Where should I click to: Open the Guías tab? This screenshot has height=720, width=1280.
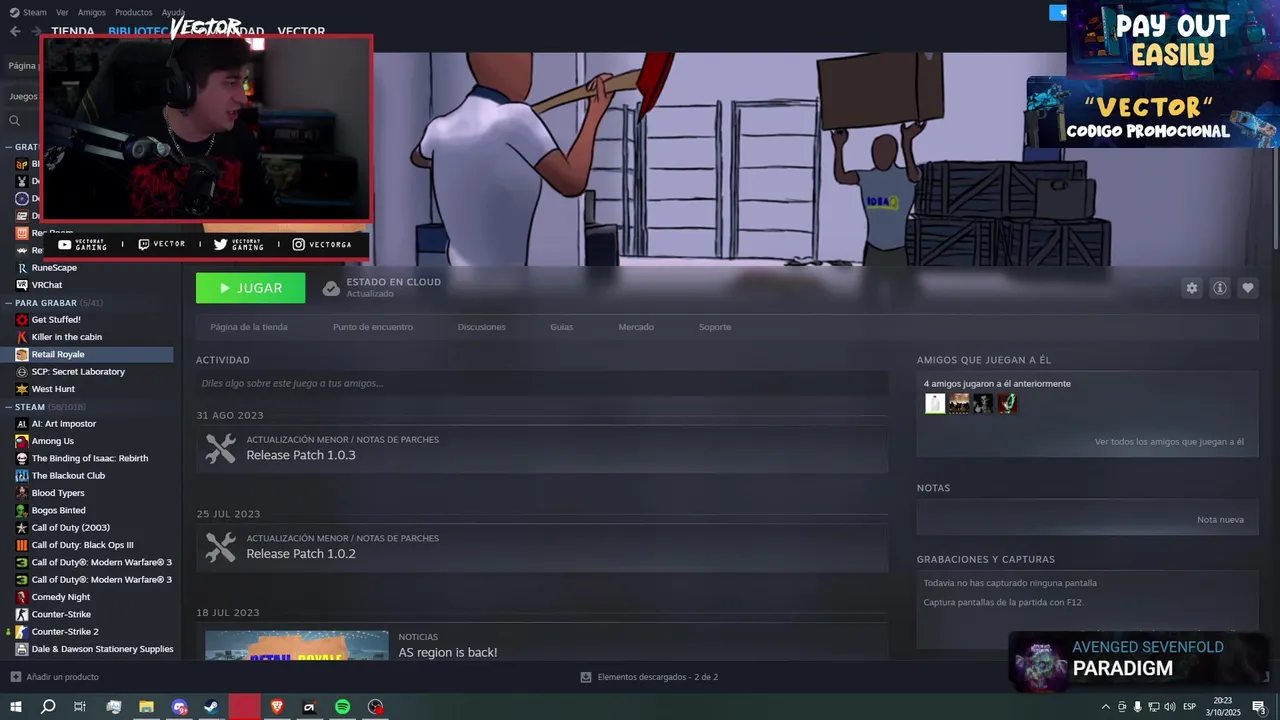(x=562, y=327)
